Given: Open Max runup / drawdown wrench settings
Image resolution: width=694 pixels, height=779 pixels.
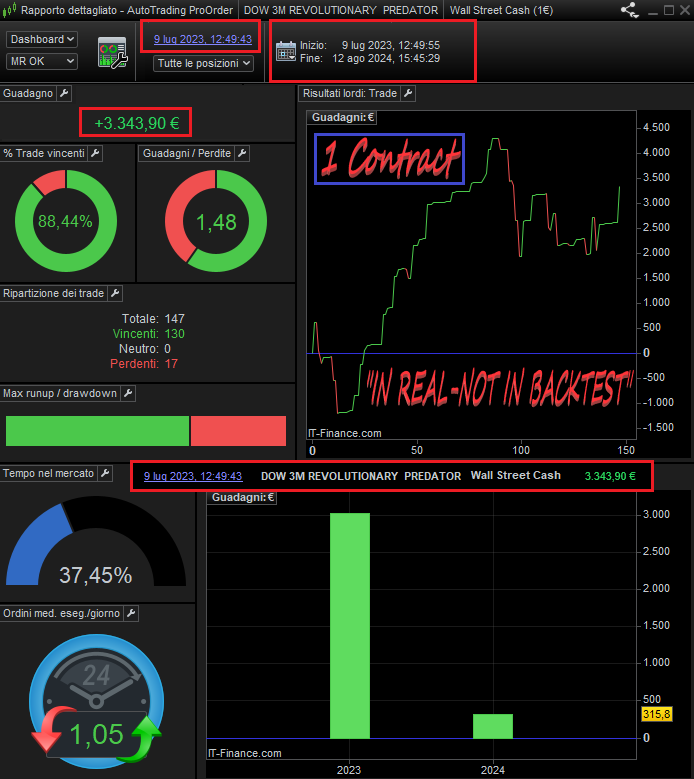Looking at the screenshot, I should click(128, 393).
